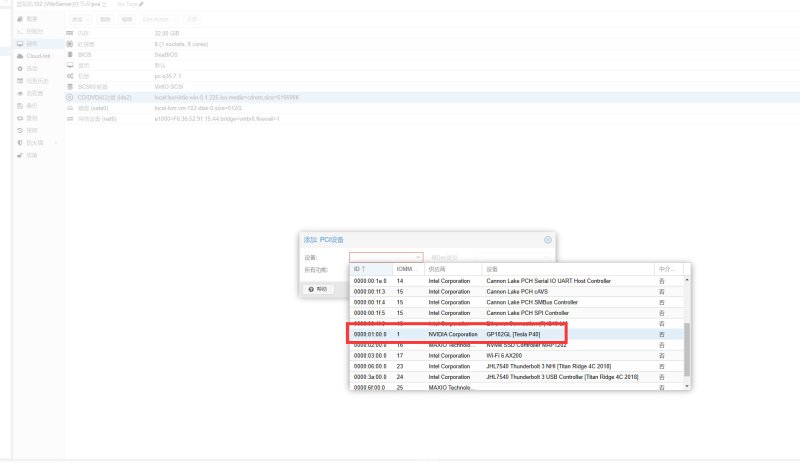Open the 添加 add hardware dropdown
This screenshot has width=800, height=463.
pyautogui.click(x=81, y=19)
